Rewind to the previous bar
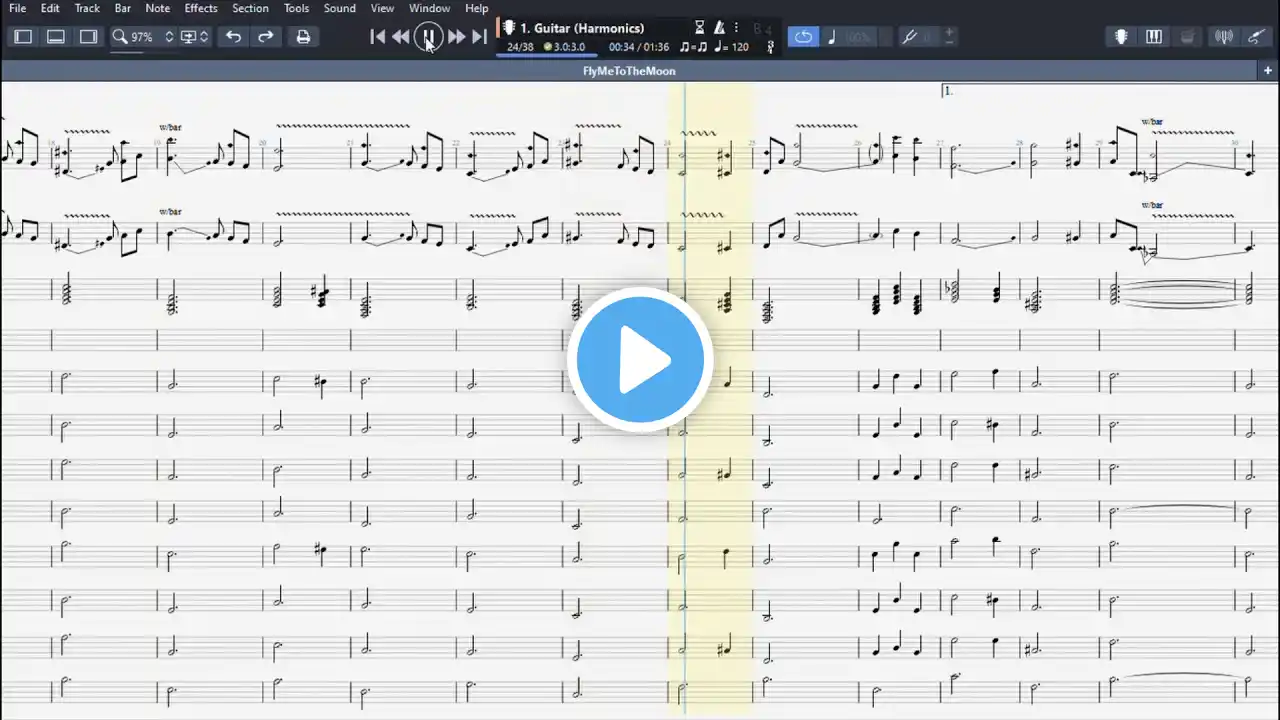The width and height of the screenshot is (1280, 720). tap(400, 37)
